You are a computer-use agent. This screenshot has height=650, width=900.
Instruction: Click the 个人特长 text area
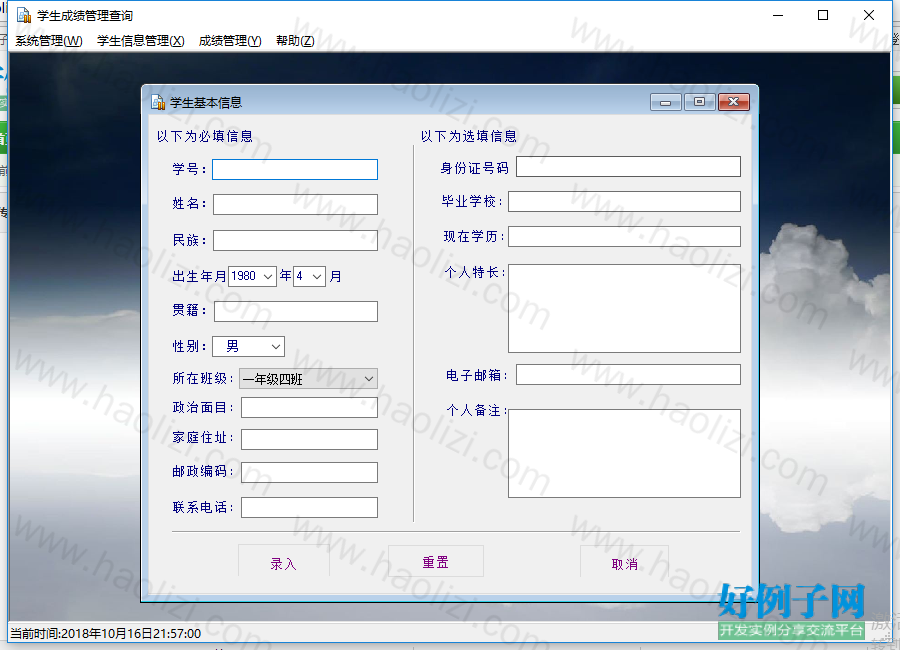click(624, 308)
